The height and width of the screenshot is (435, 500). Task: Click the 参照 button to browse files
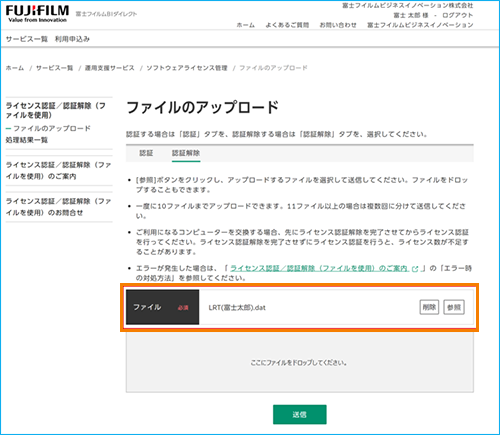pos(454,307)
